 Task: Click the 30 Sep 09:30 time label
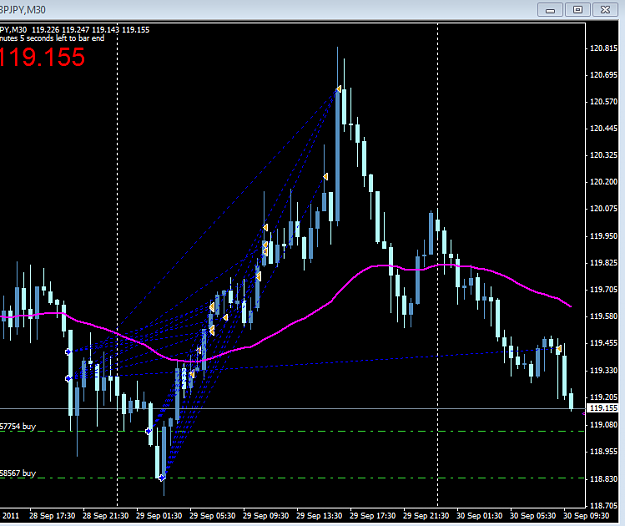pos(586,516)
